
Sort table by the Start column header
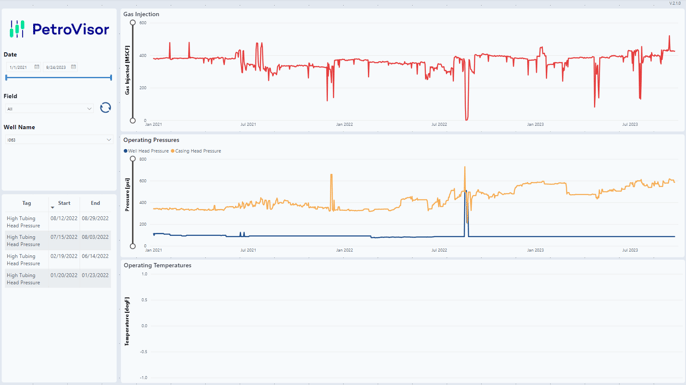pyautogui.click(x=64, y=203)
